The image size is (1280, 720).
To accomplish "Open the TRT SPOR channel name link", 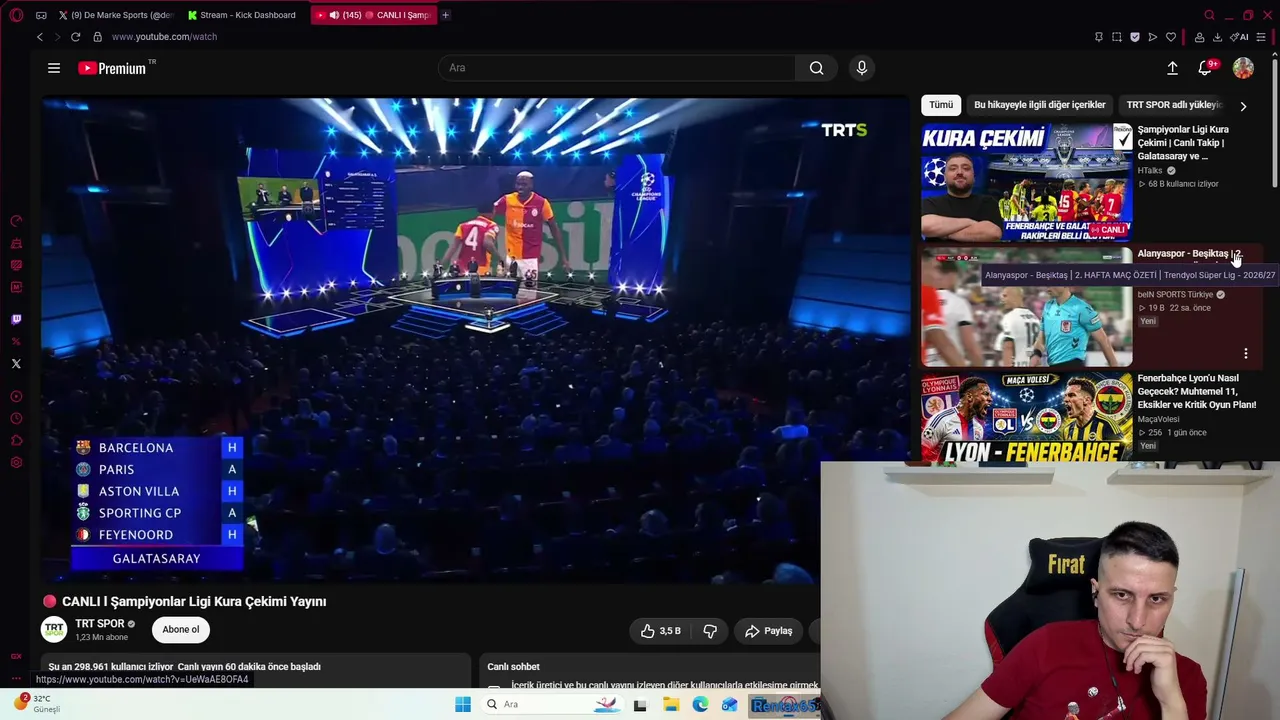I will tap(100, 624).
